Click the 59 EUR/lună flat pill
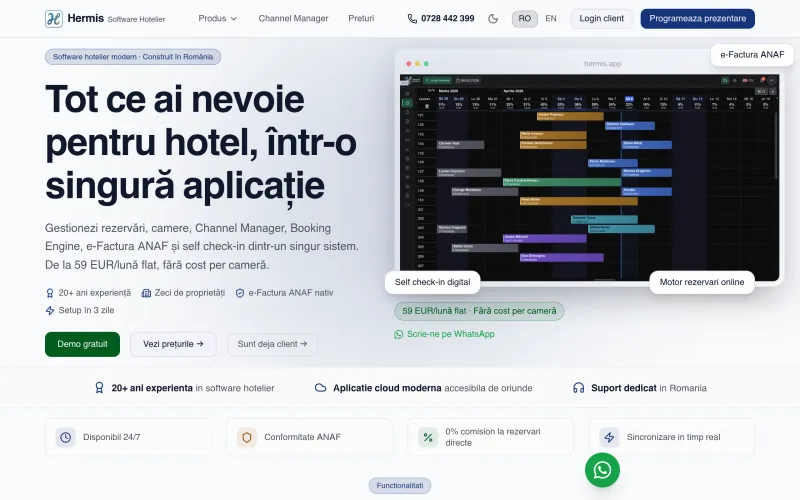 (479, 311)
